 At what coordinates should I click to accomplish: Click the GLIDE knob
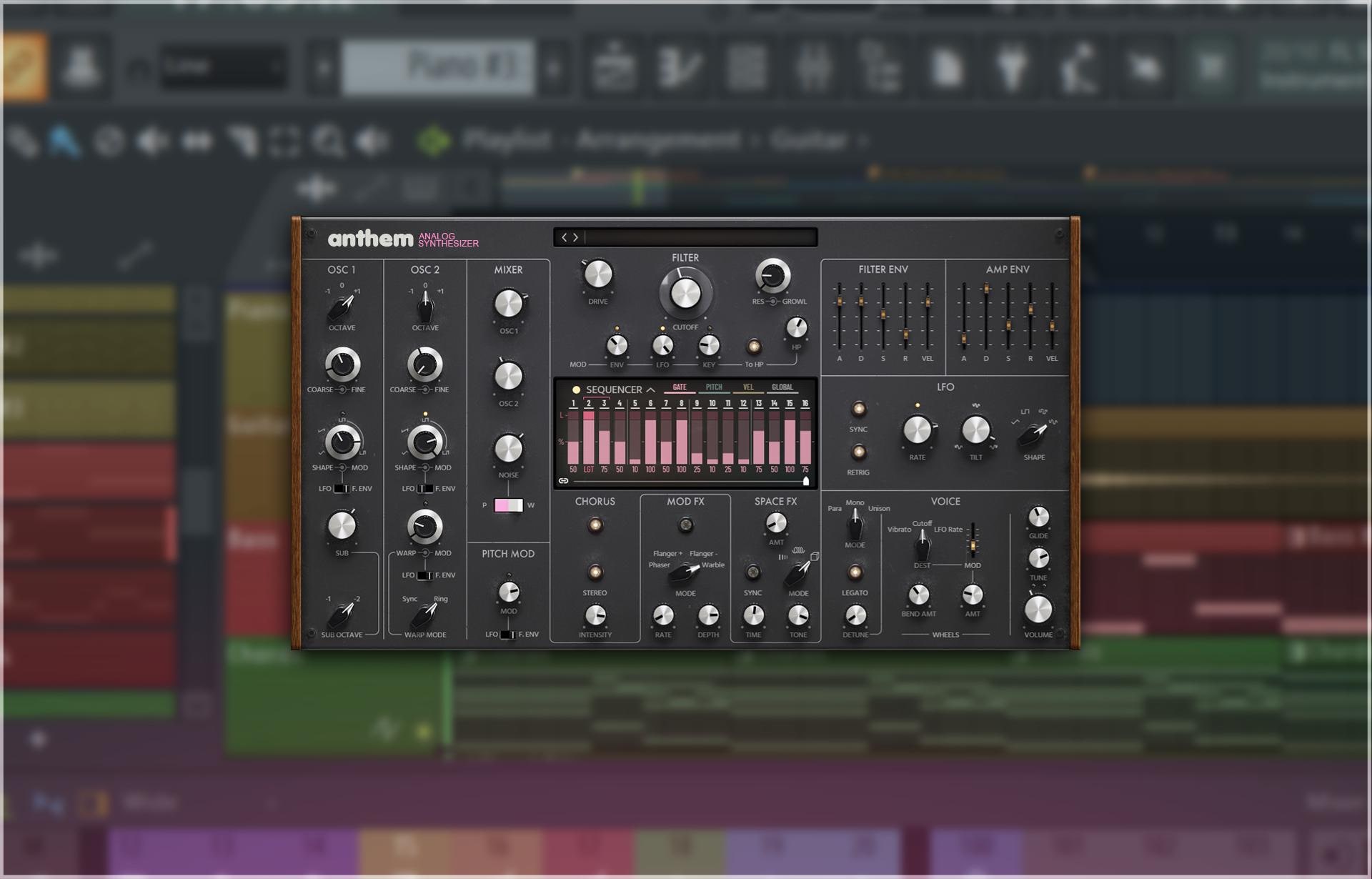point(1038,517)
